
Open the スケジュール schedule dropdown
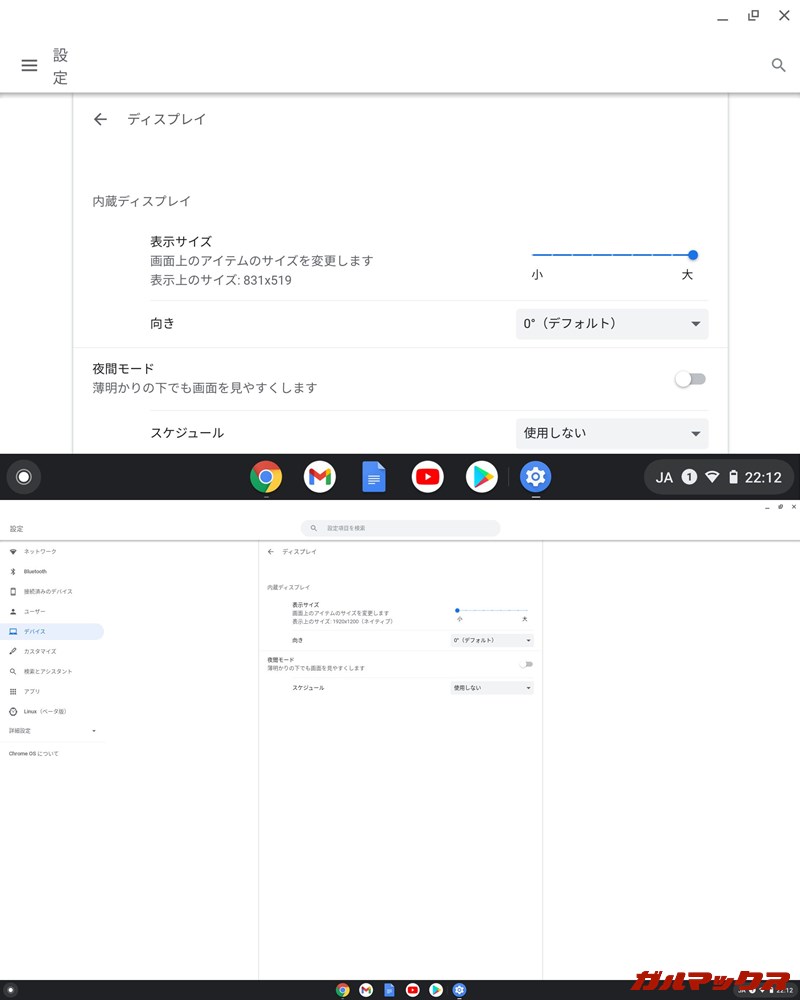click(611, 433)
